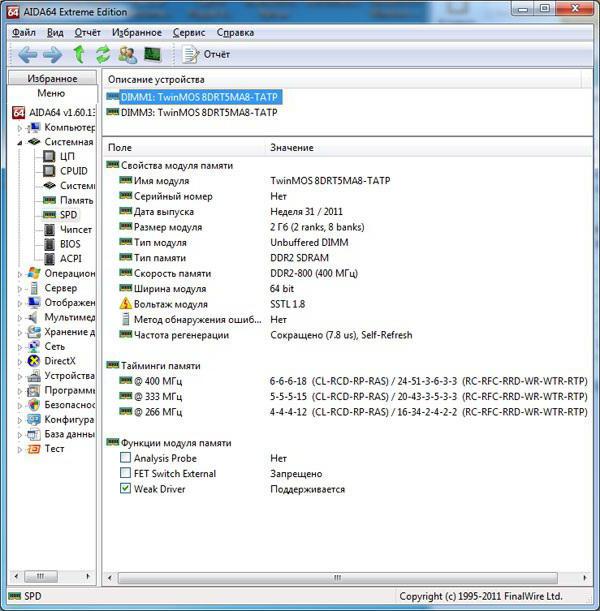The image size is (600, 611).
Task: Open the Отчёт menu in menu bar
Action: click(x=88, y=32)
